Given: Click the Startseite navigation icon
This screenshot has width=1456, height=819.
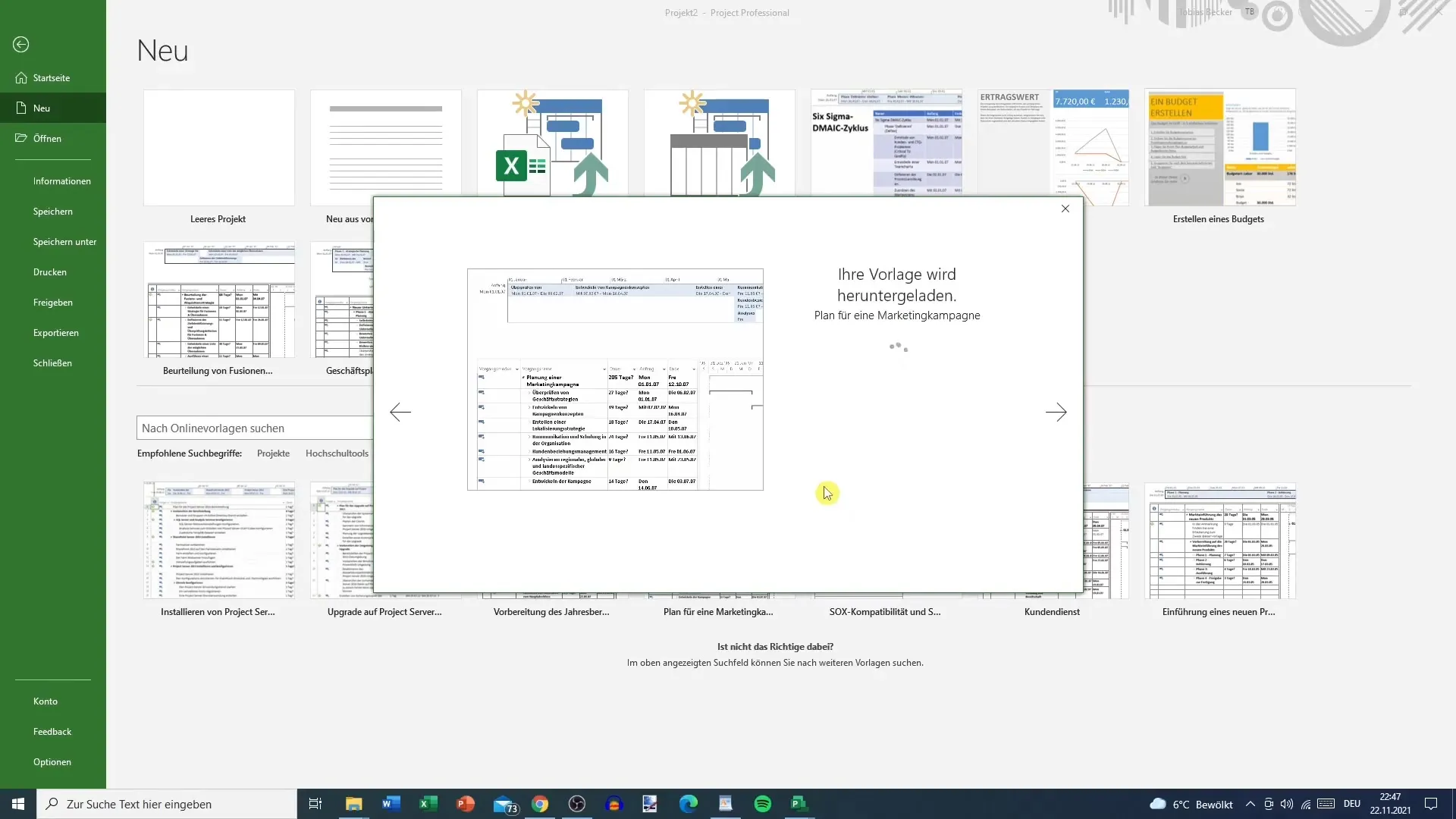Looking at the screenshot, I should (21, 77).
